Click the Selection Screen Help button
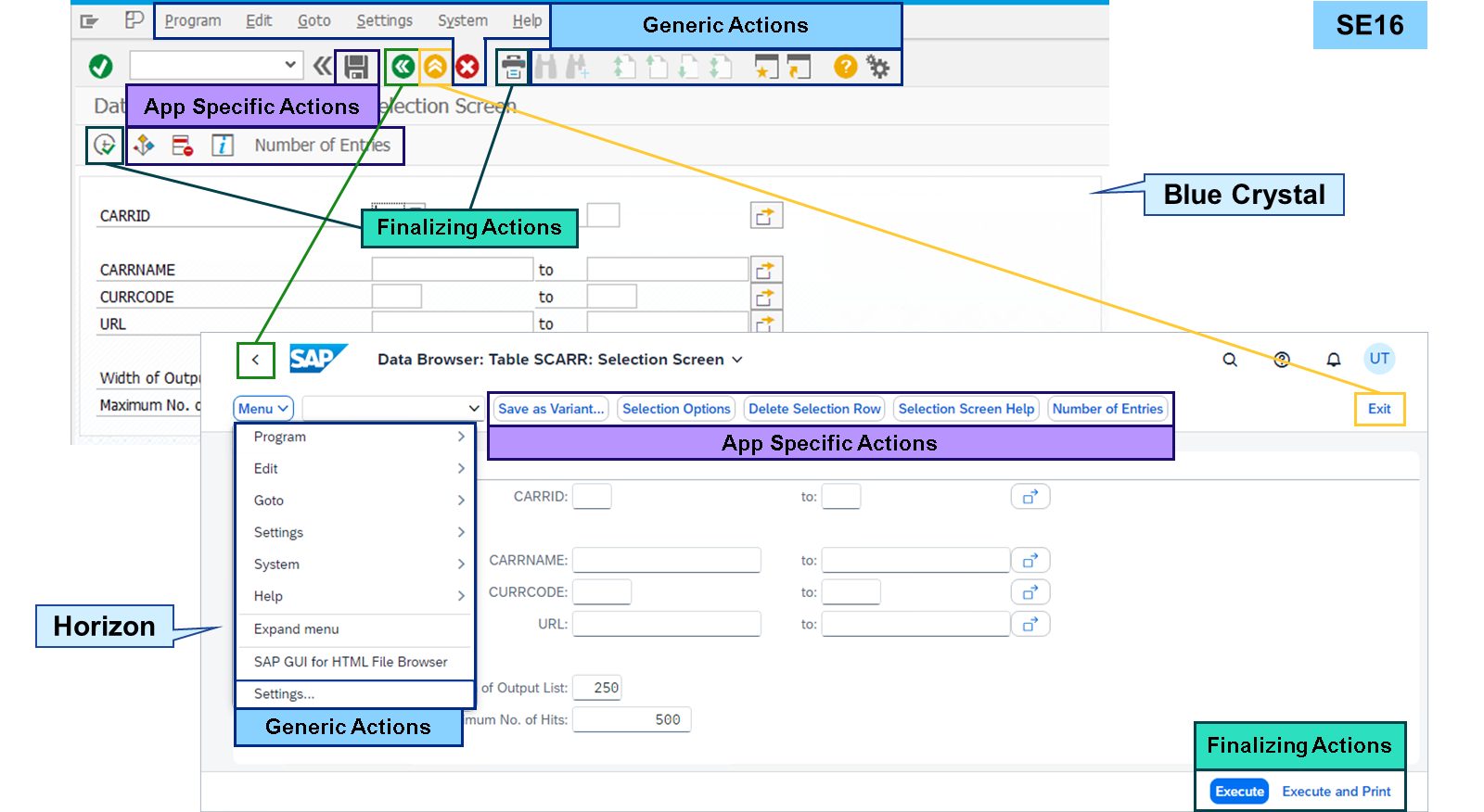 [966, 409]
